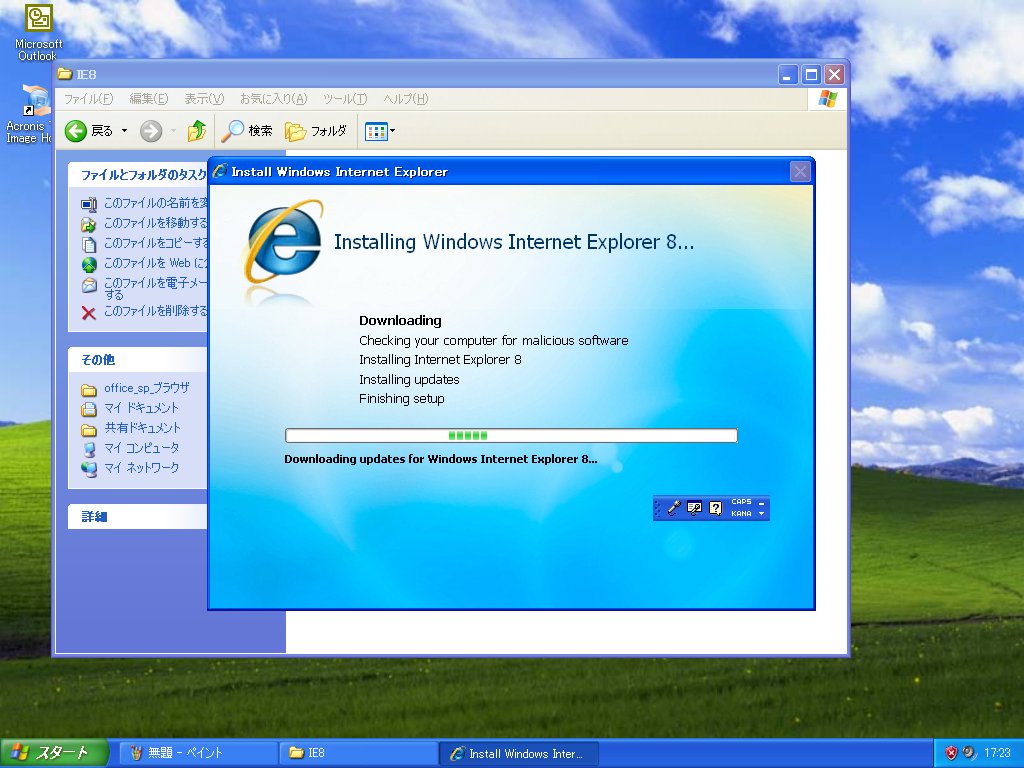Click the スタート button
This screenshot has width=1024, height=768.
pos(54,753)
